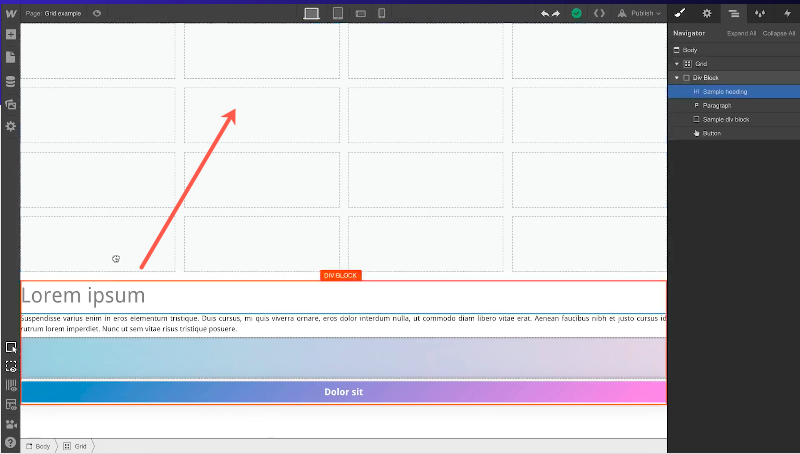Collapse the Grid element in Navigator
The image size is (800, 454).
(677, 64)
